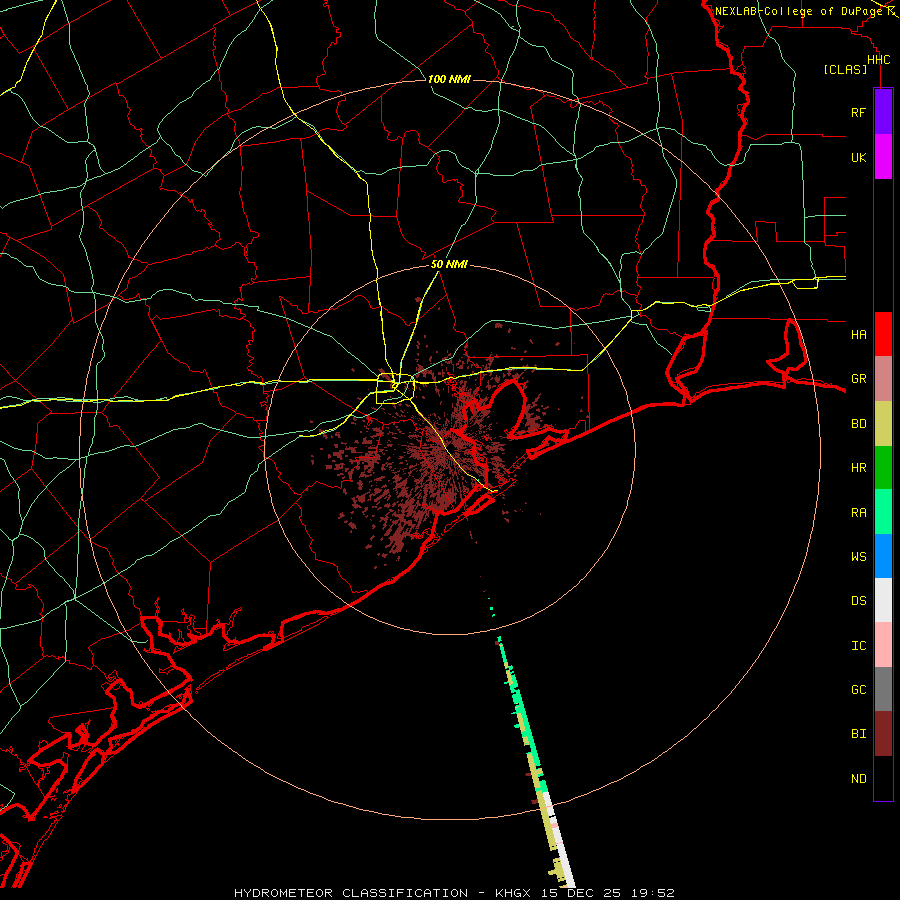This screenshot has height=900, width=900.
Task: Select the IC pink legend swatch
Action: [x=883, y=645]
